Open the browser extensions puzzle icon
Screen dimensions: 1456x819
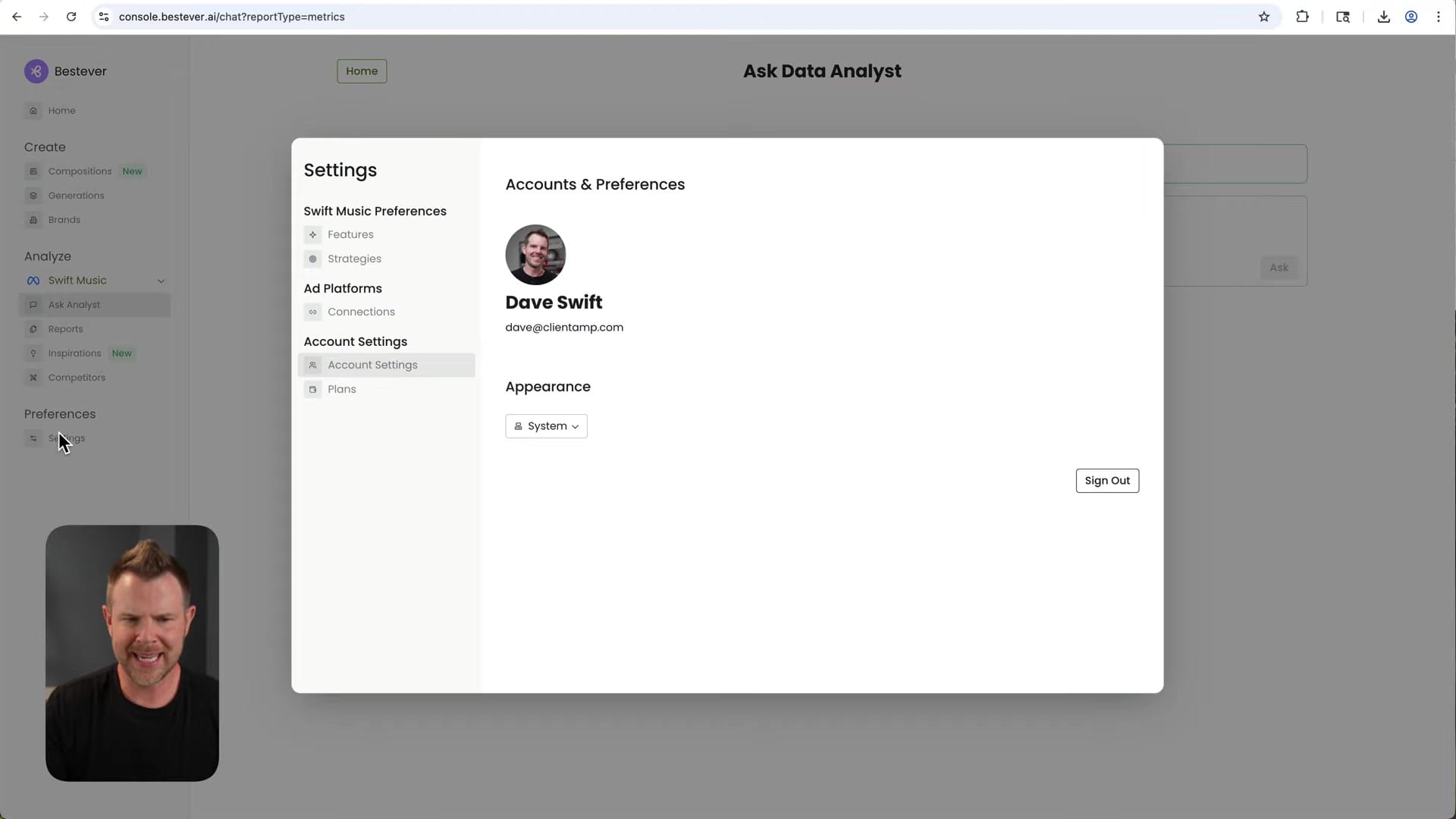coord(1303,17)
